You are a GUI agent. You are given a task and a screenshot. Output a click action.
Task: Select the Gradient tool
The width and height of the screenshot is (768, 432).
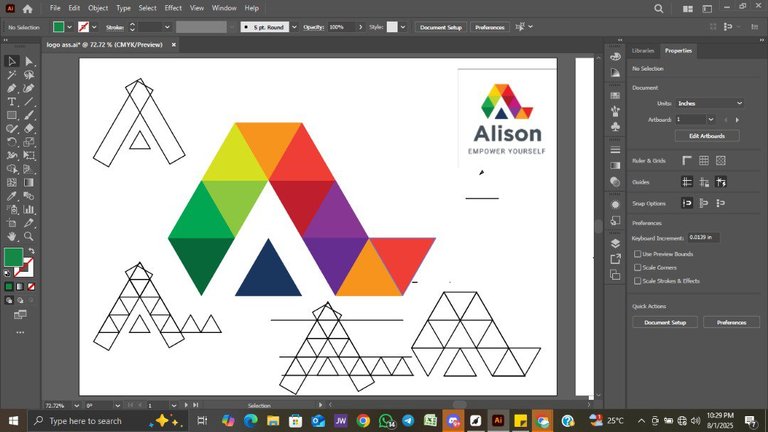[x=29, y=182]
